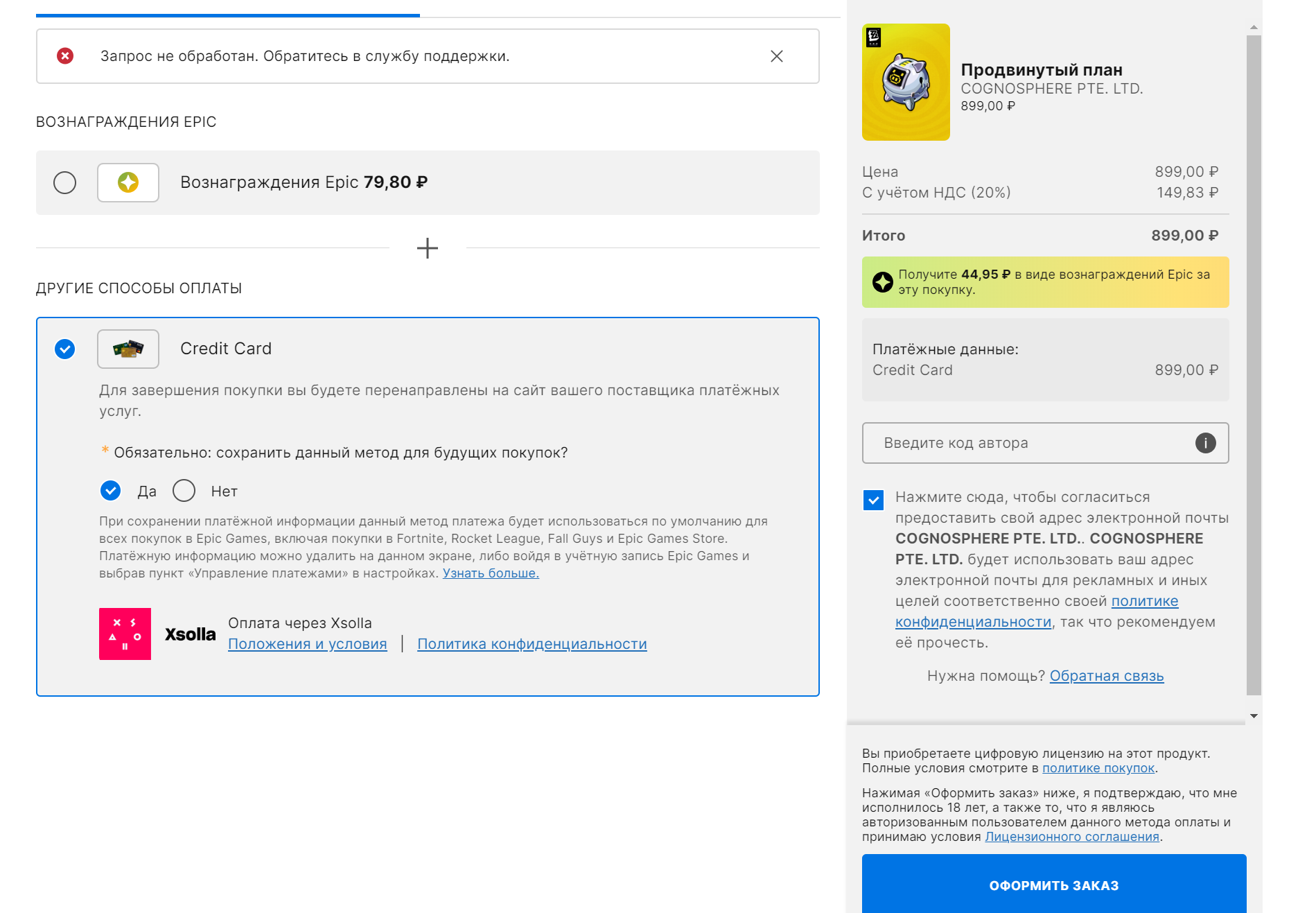Viewport: 1316px width, 913px height.
Task: Click the 'Нужна помощь?' text
Action: tap(986, 676)
